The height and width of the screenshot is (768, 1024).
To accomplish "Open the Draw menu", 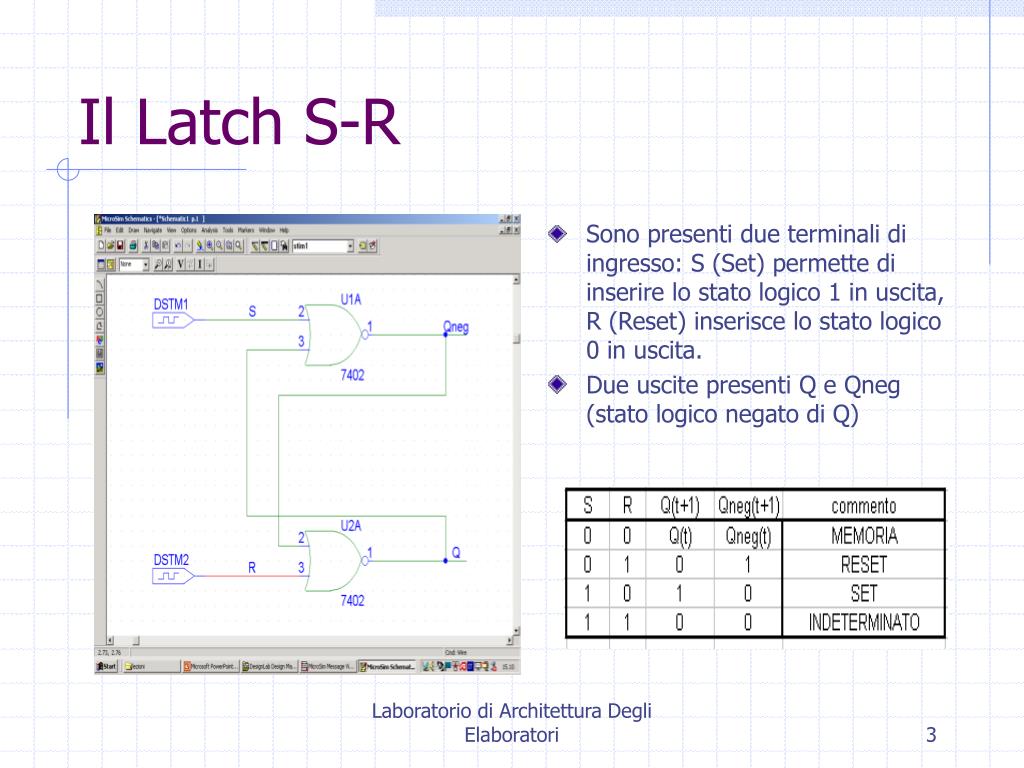I will pyautogui.click(x=134, y=231).
